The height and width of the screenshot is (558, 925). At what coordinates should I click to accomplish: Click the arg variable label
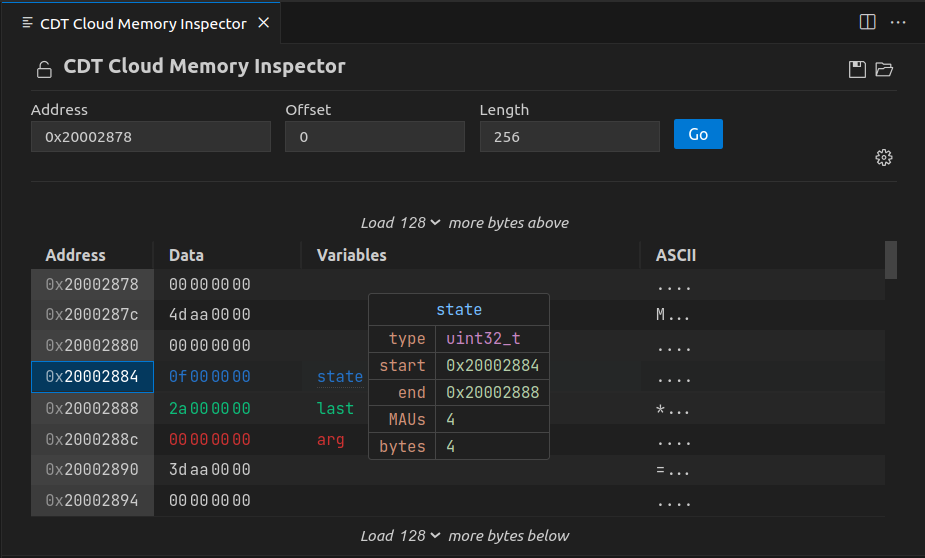point(330,440)
